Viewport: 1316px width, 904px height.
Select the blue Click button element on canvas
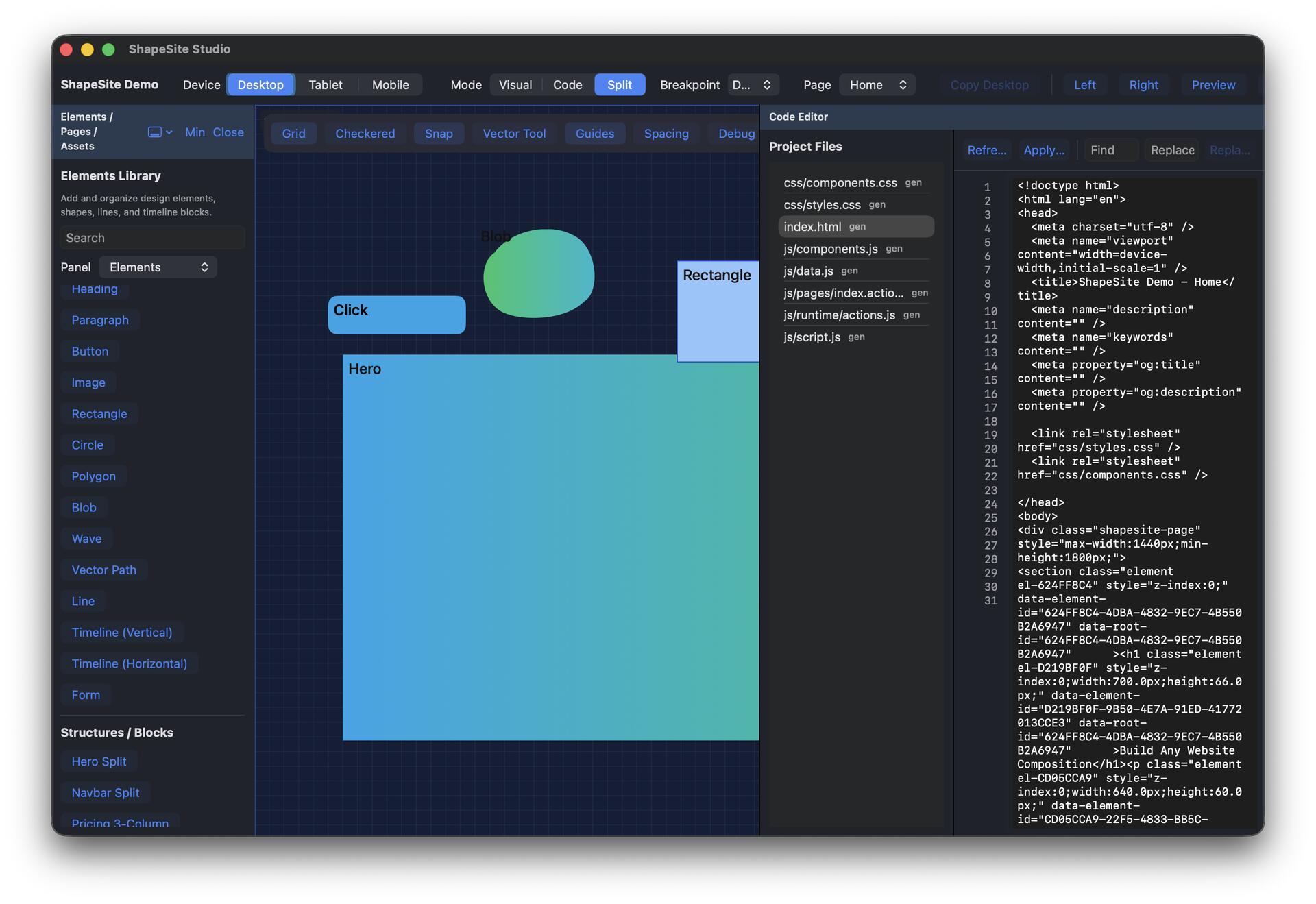396,315
